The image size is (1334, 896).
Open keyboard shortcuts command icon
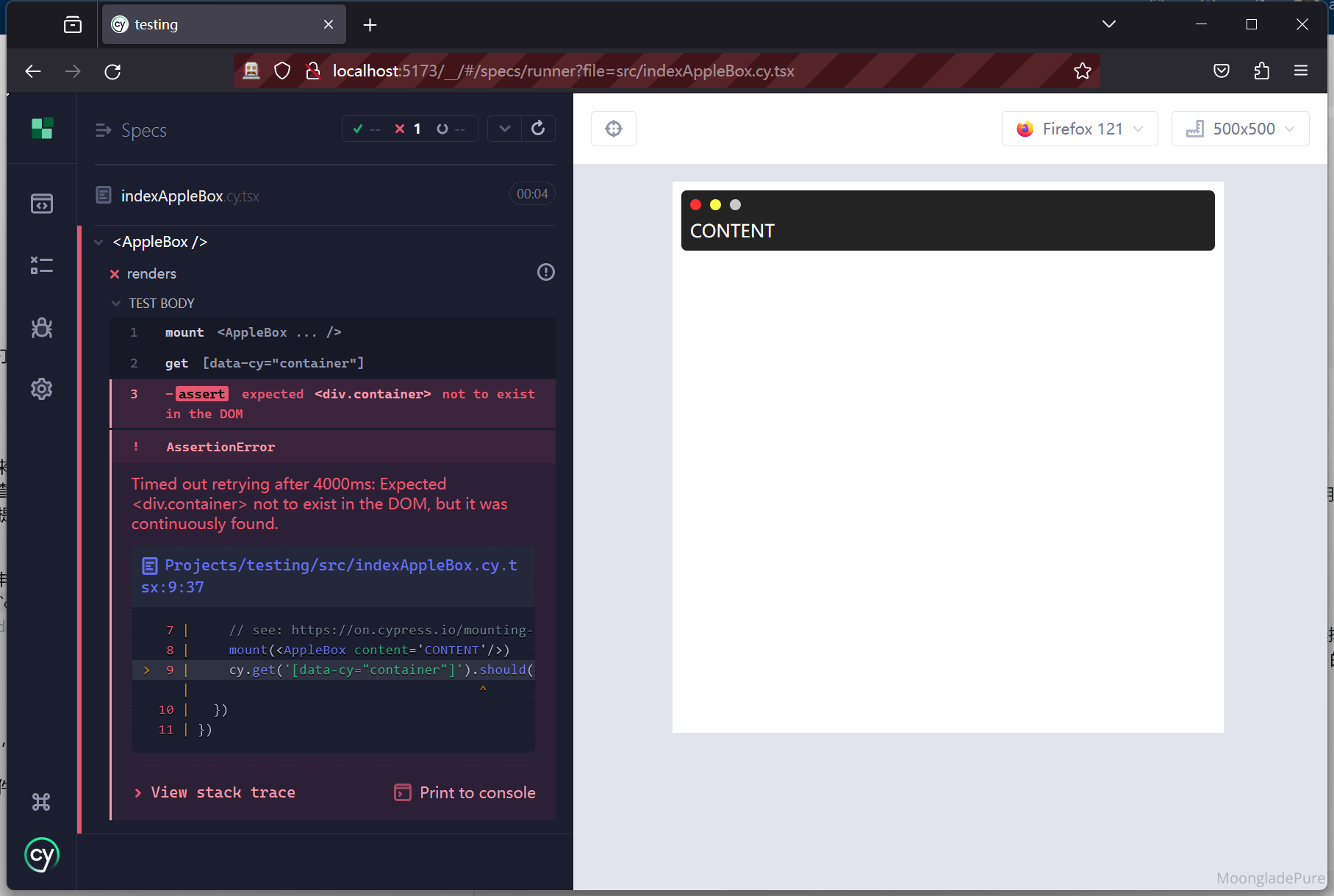point(42,802)
